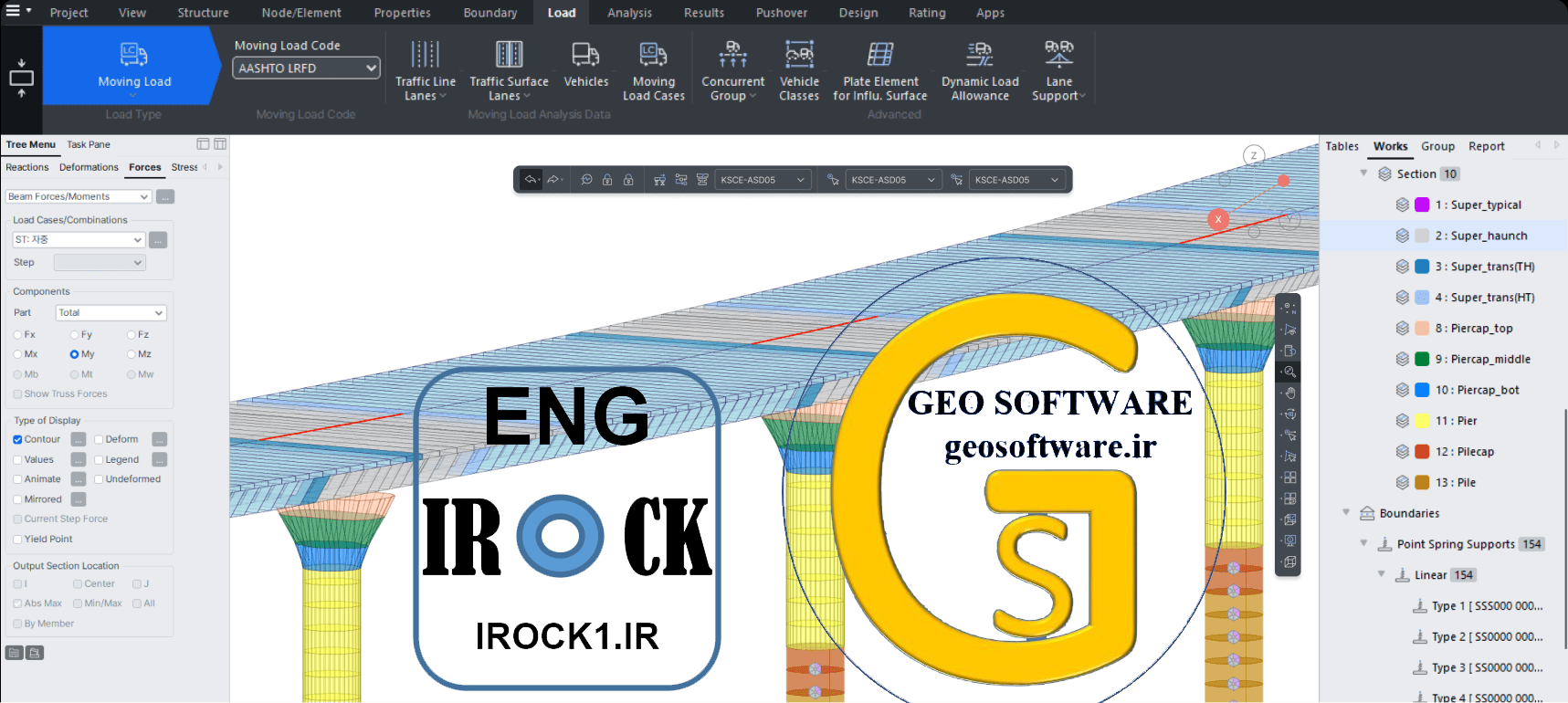Click the zoom magnifier in the view toolbar

click(1289, 372)
